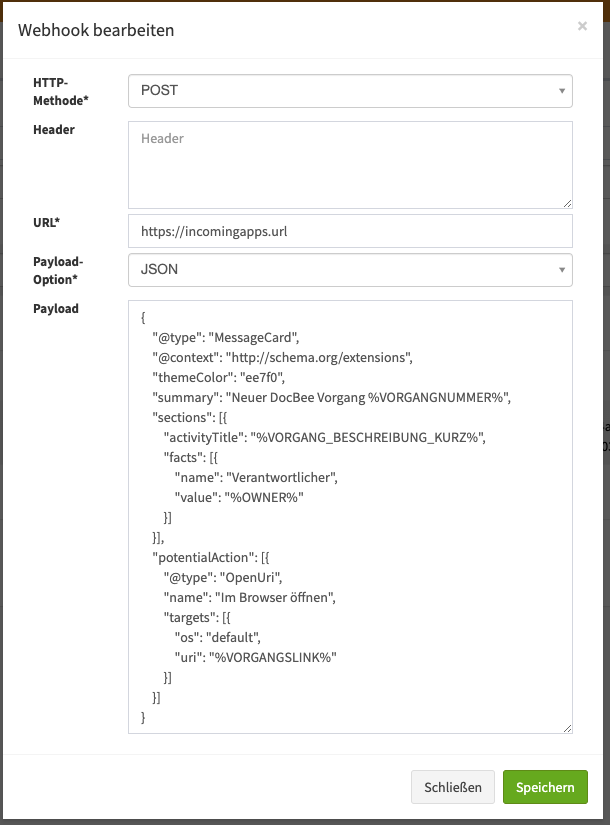Click the resize handle of the Payload textarea

pyautogui.click(x=567, y=728)
